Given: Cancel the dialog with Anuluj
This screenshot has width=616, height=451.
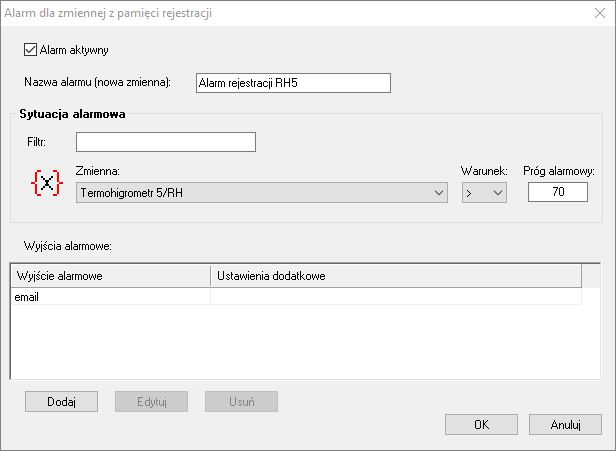Looking at the screenshot, I should [x=565, y=424].
